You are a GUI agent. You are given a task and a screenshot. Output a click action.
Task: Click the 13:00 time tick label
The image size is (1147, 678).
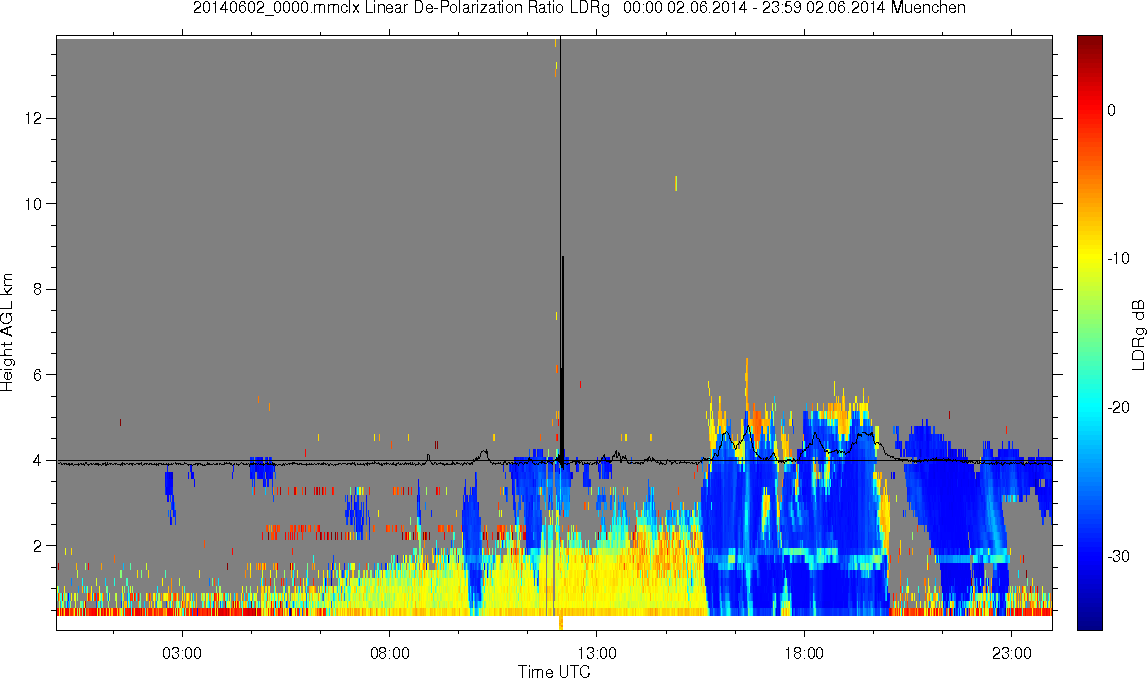(x=596, y=652)
